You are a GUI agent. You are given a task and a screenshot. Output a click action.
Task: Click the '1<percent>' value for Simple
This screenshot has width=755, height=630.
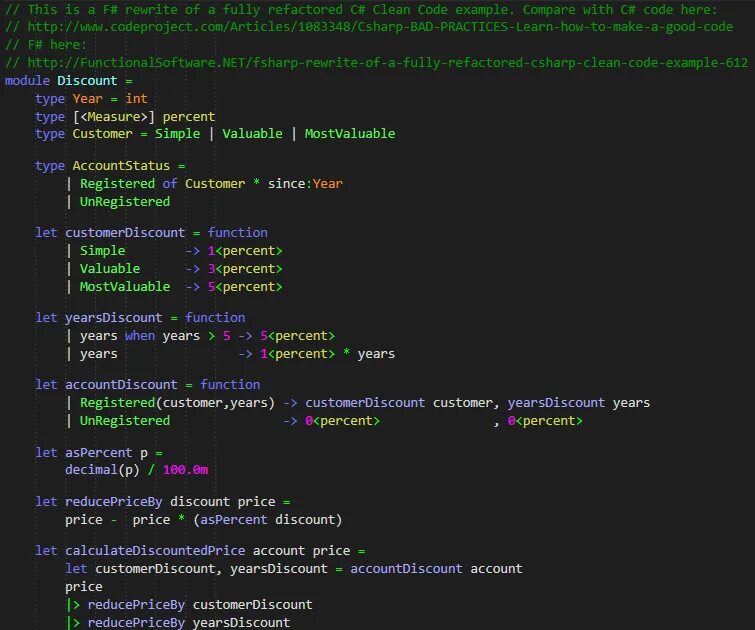coord(245,251)
